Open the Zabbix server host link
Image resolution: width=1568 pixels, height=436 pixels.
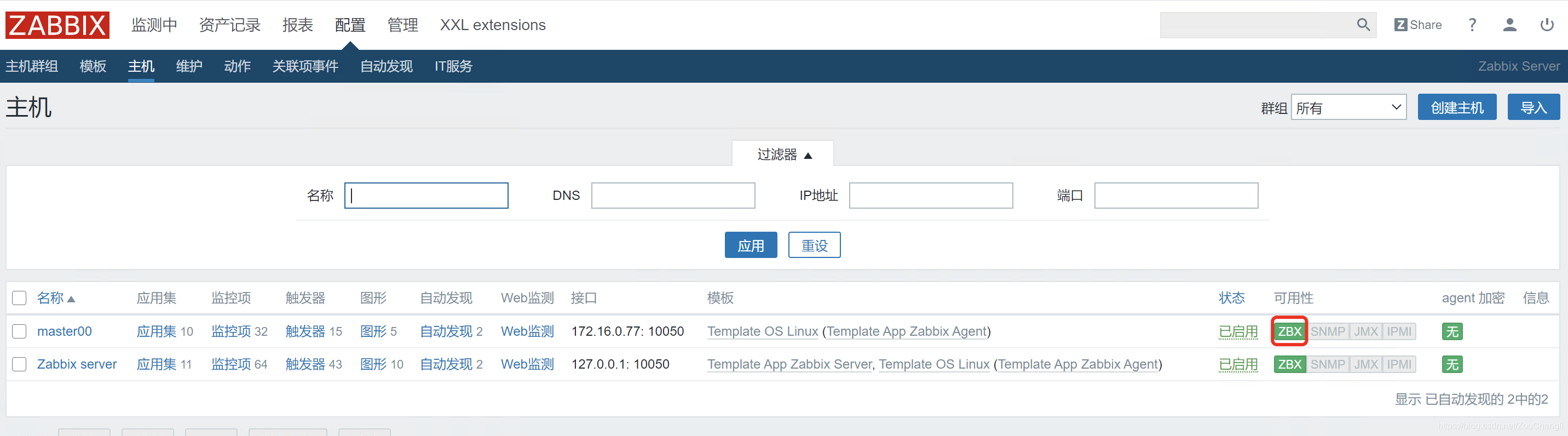click(x=77, y=364)
